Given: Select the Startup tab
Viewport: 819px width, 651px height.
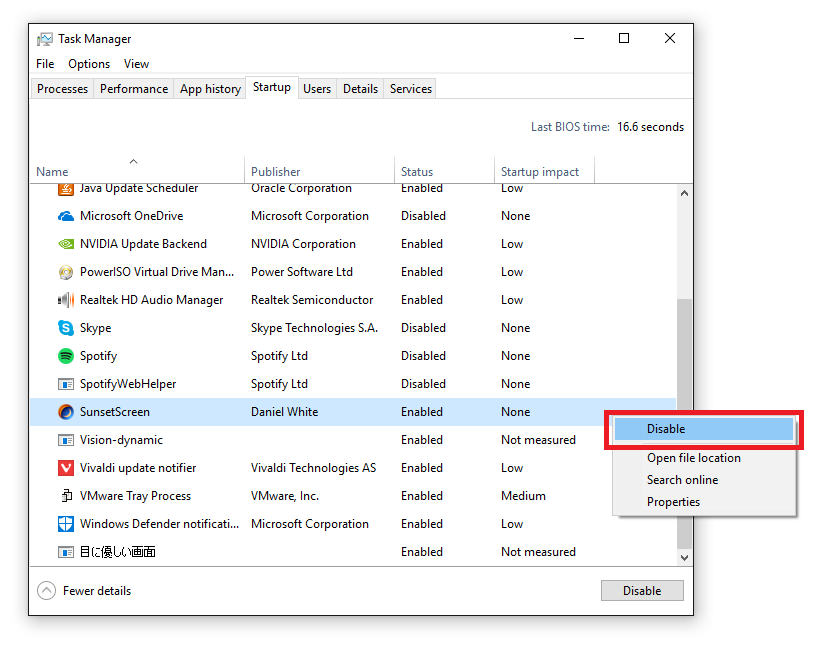Looking at the screenshot, I should tap(272, 87).
